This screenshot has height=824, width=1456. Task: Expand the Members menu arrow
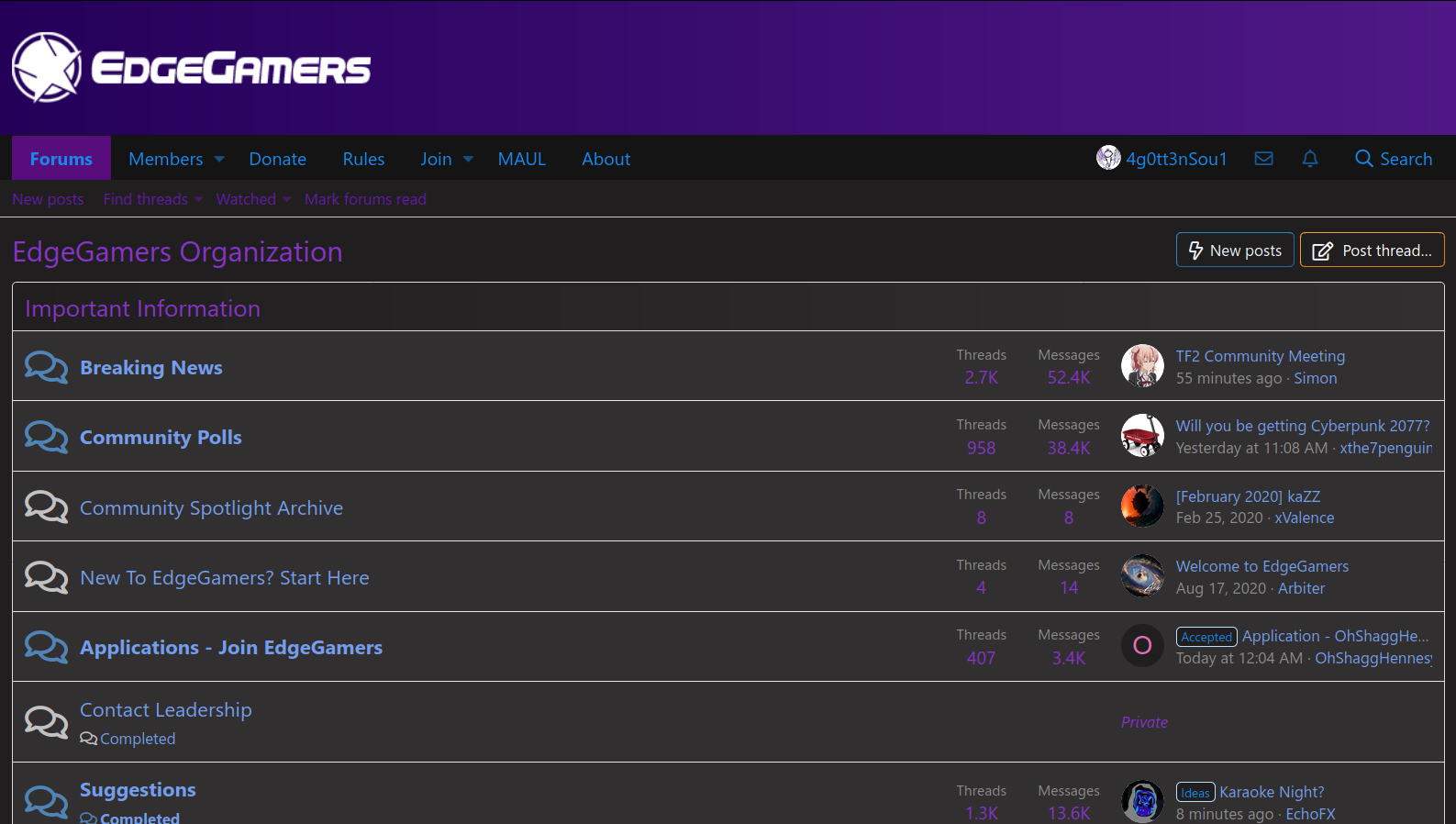(x=219, y=159)
